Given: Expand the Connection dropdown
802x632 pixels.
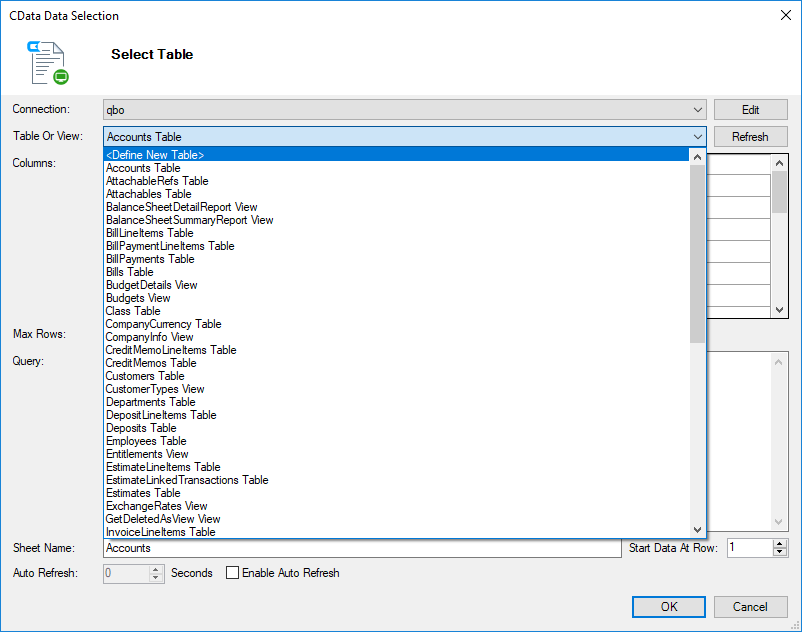Looking at the screenshot, I should [x=698, y=110].
